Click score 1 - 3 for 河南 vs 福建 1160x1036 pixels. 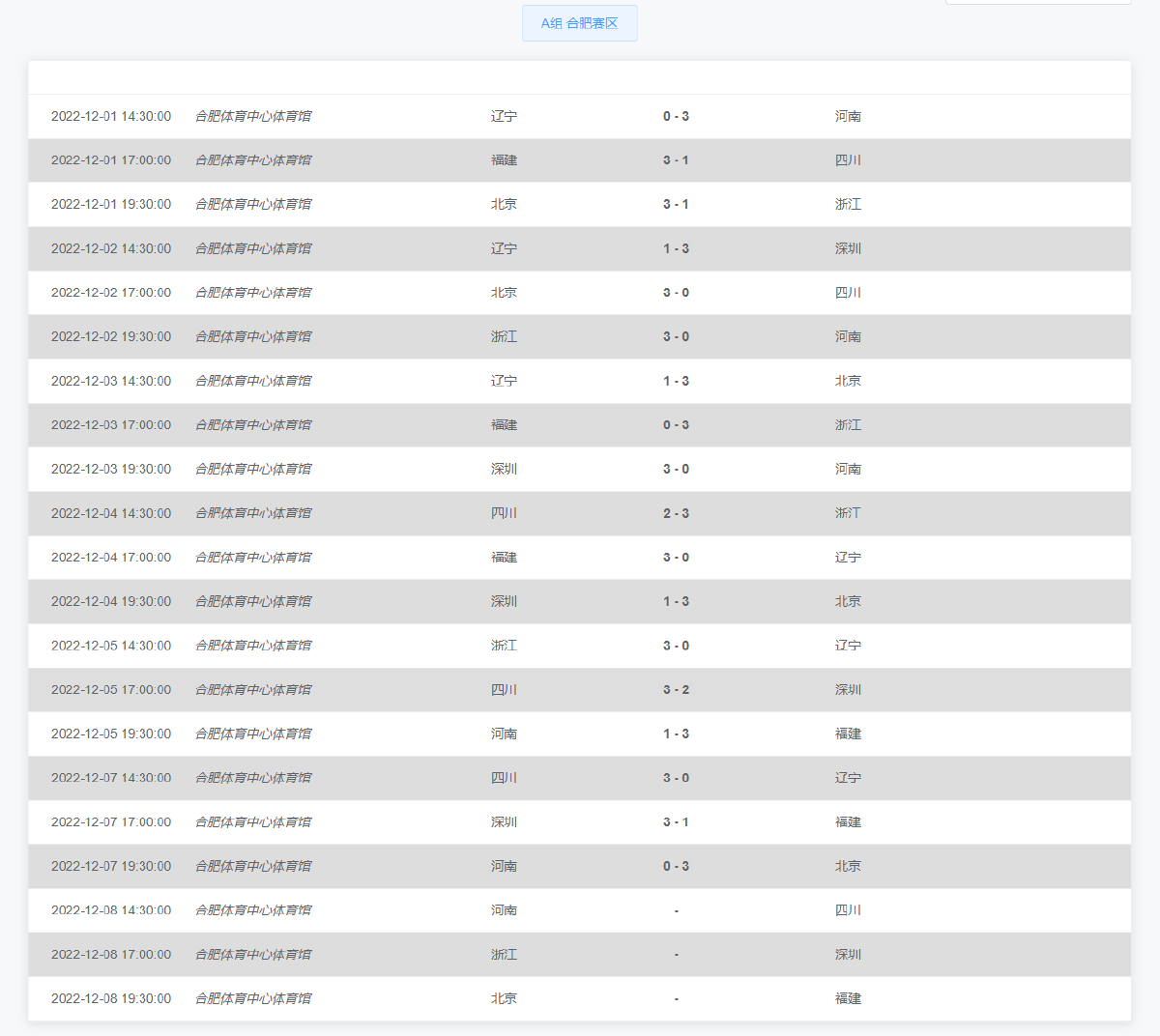tap(676, 734)
